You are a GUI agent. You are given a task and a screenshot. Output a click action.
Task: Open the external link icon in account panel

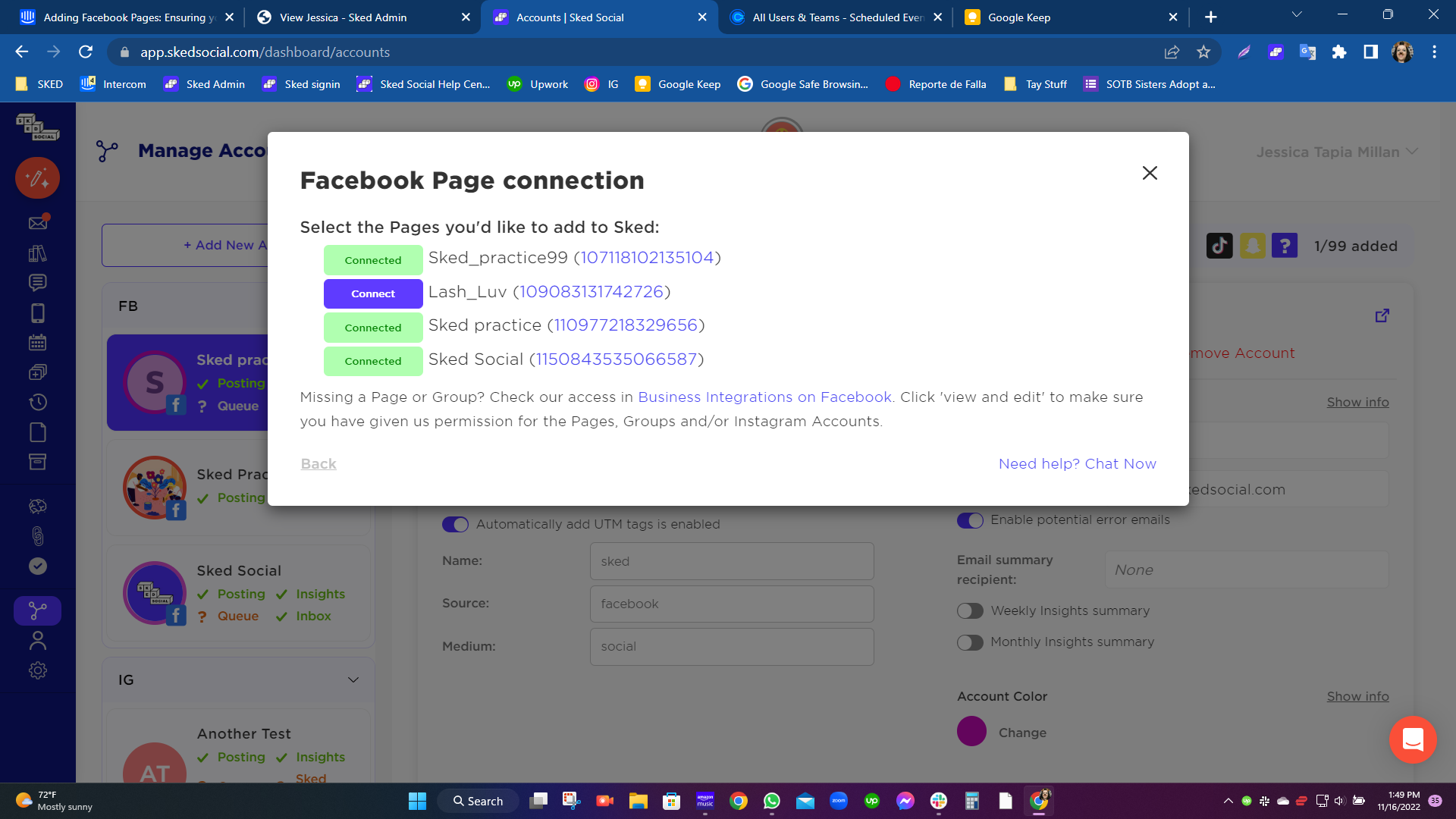click(1382, 315)
